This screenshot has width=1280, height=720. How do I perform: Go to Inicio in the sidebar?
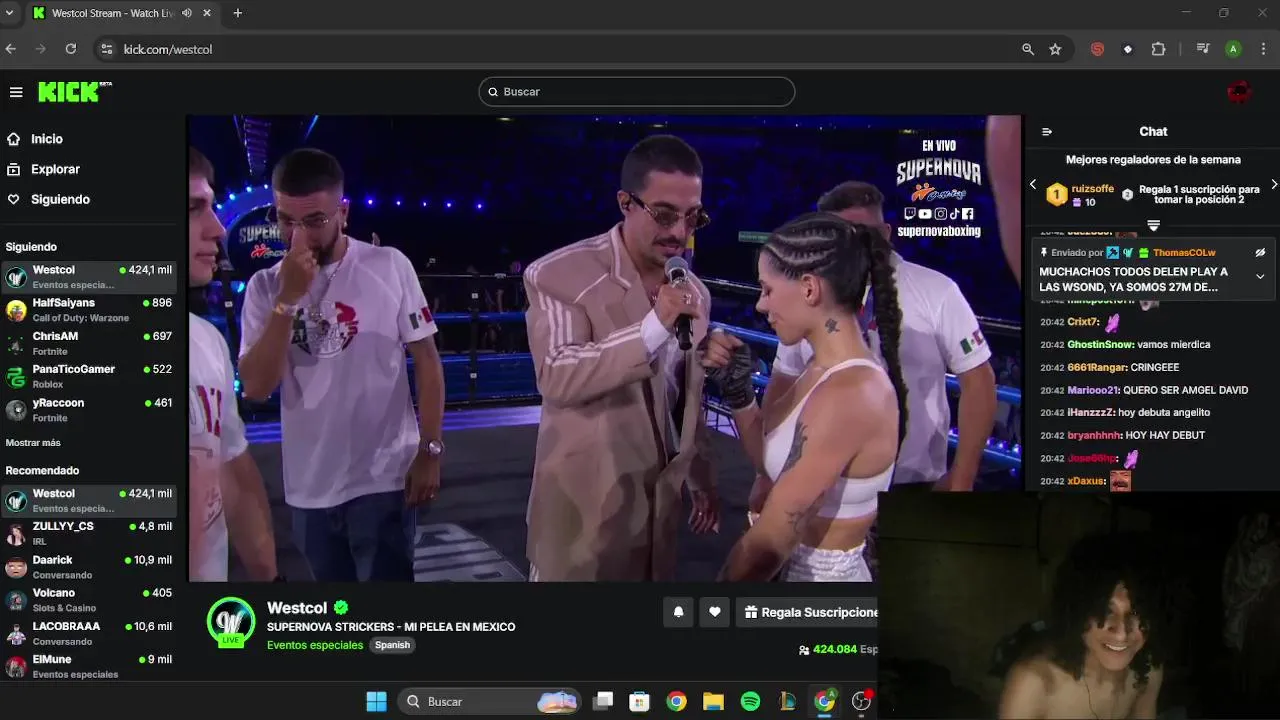click(x=47, y=139)
